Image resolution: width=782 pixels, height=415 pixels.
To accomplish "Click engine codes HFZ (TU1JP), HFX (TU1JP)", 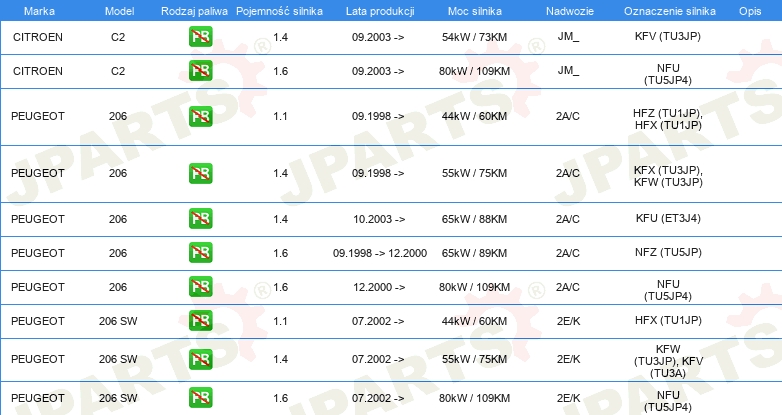I will pyautogui.click(x=668, y=119).
